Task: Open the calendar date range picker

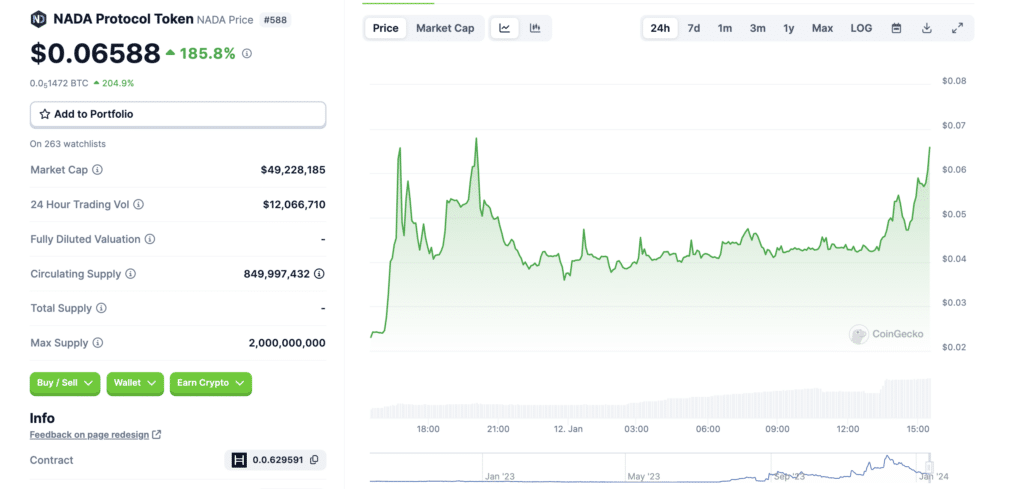Action: 897,28
